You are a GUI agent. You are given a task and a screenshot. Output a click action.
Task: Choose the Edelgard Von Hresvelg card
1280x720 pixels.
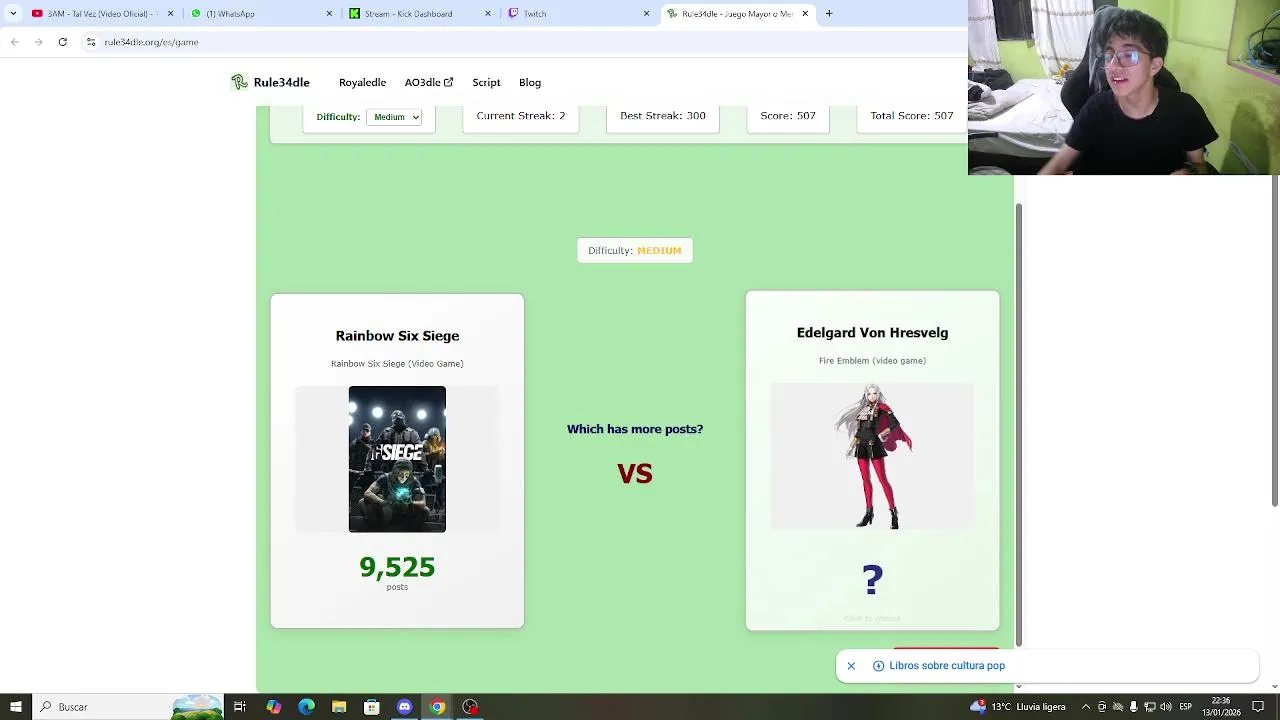872,461
